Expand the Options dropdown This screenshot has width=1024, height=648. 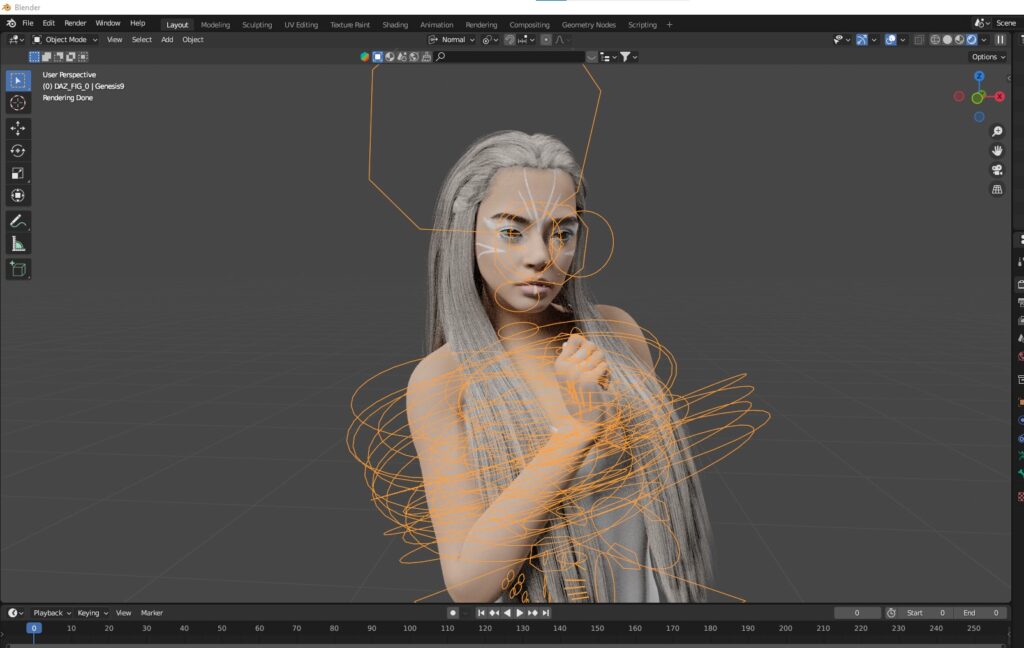click(987, 57)
